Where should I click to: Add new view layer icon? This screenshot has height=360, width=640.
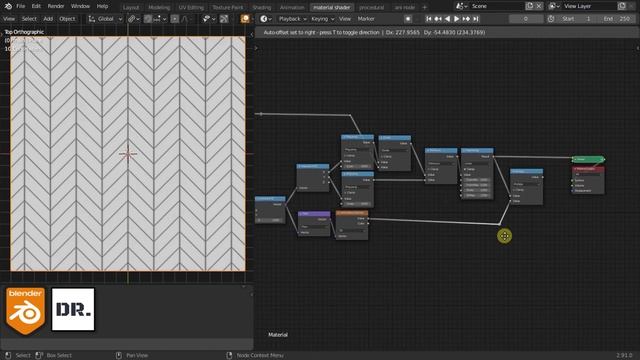point(622,6)
